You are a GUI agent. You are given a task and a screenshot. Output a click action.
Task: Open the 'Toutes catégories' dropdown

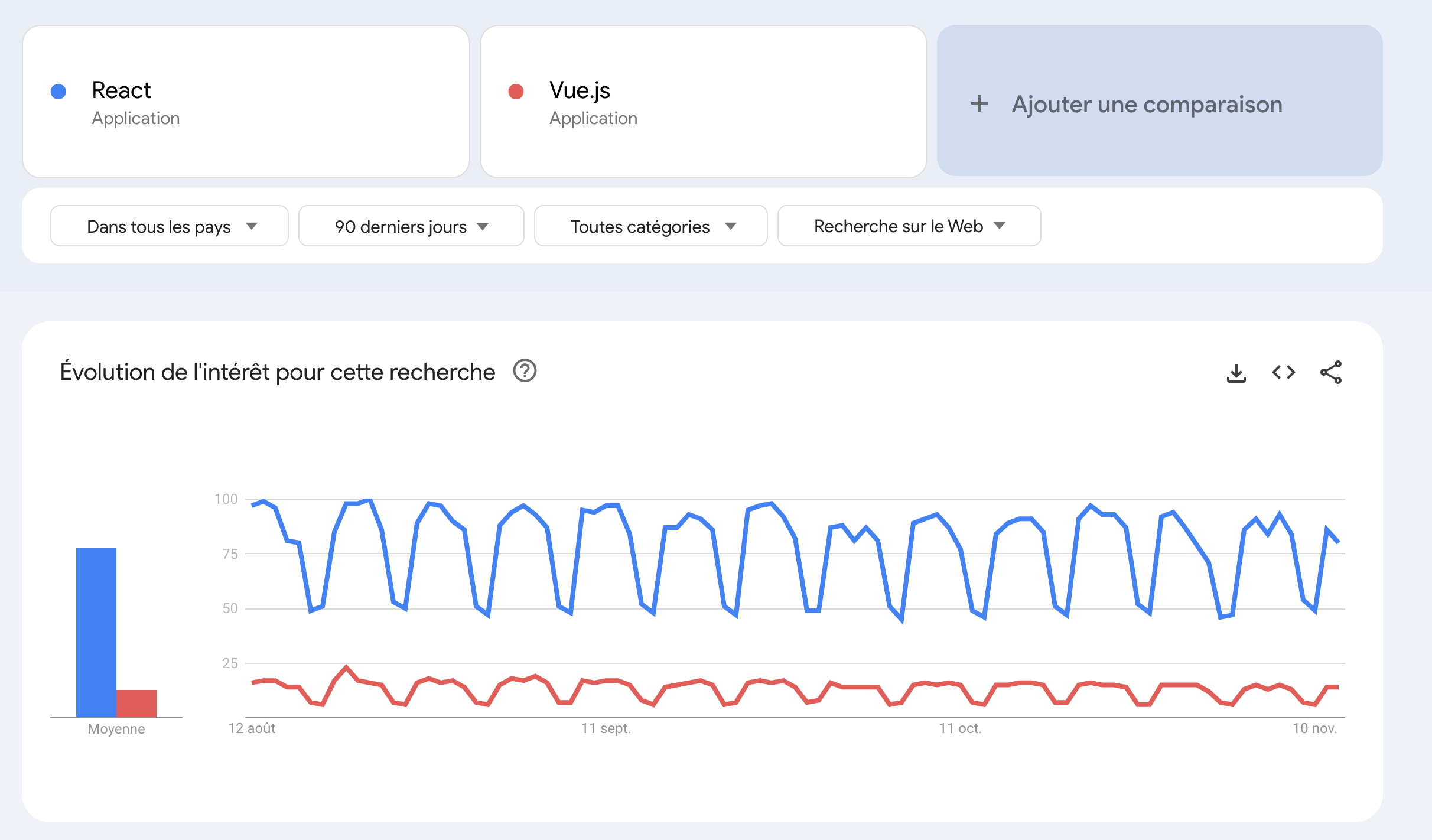coord(650,226)
